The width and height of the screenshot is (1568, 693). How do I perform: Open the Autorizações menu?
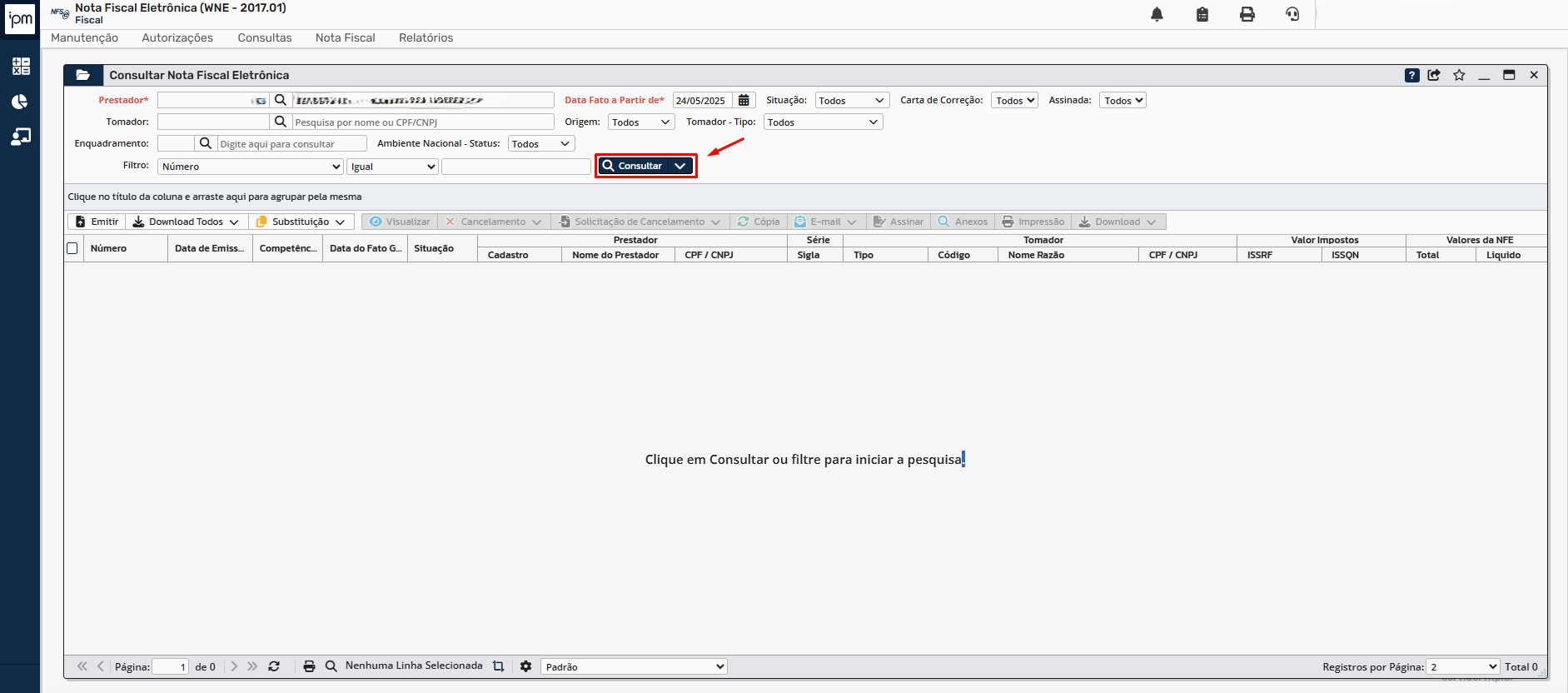click(x=177, y=37)
